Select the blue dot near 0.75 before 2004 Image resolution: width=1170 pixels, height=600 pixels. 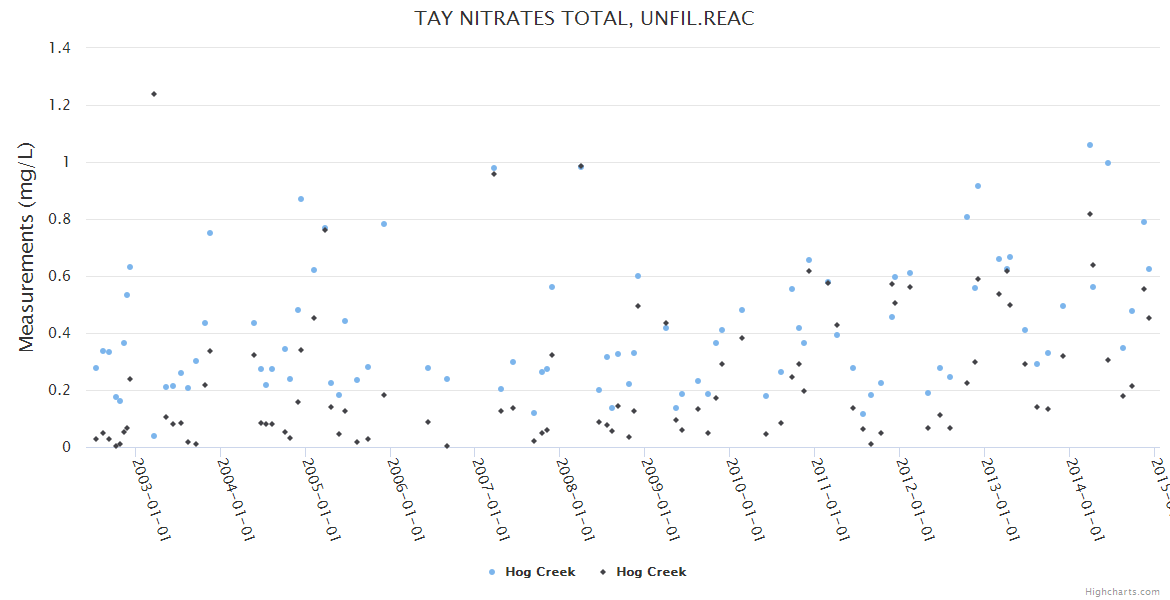tap(210, 233)
